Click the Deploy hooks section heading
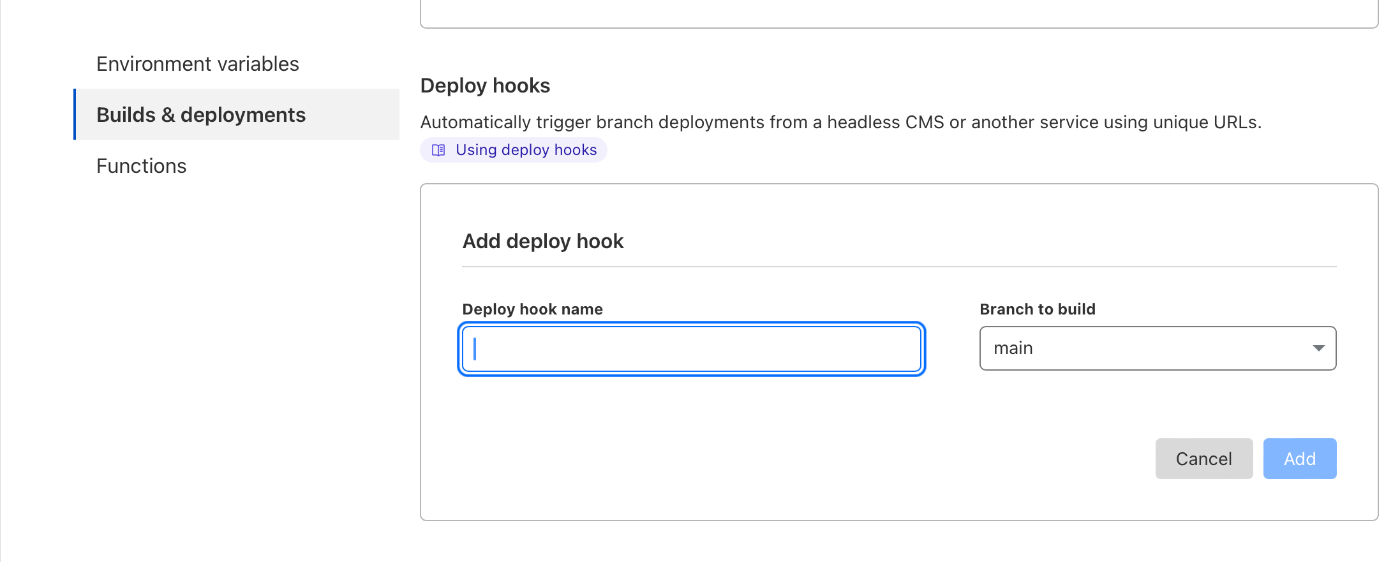 pyautogui.click(x=485, y=86)
